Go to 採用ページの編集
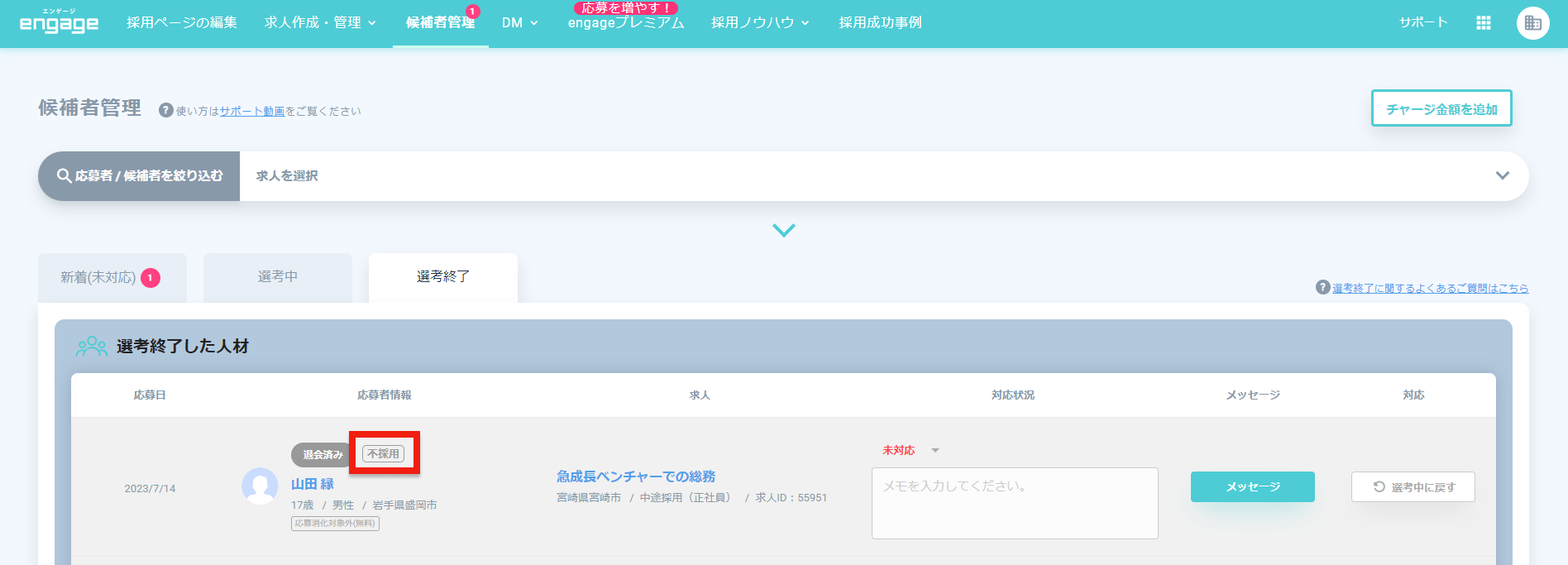Screen dimensions: 1568x565 [x=182, y=22]
